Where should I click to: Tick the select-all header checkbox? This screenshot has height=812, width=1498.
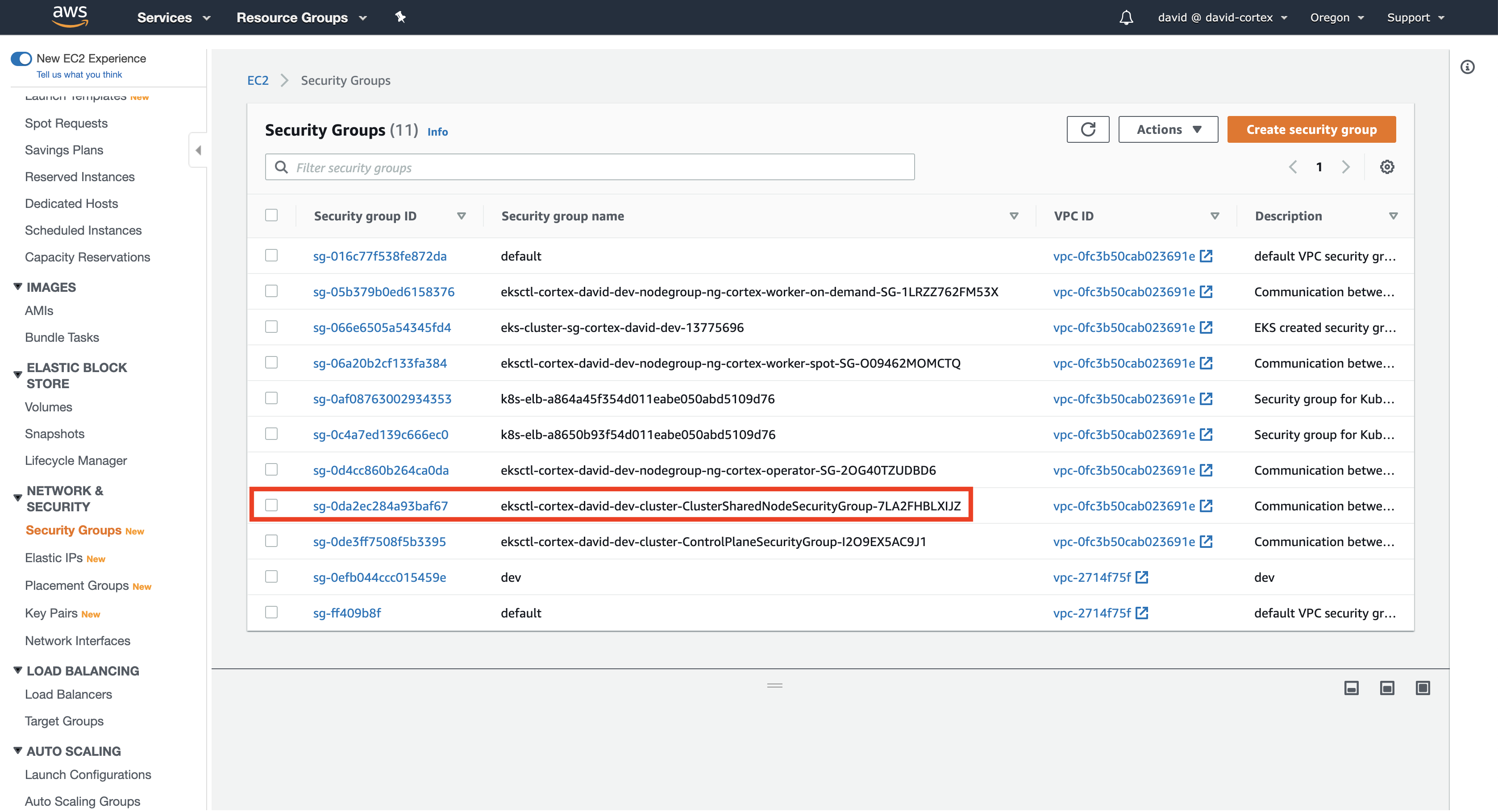(x=271, y=215)
